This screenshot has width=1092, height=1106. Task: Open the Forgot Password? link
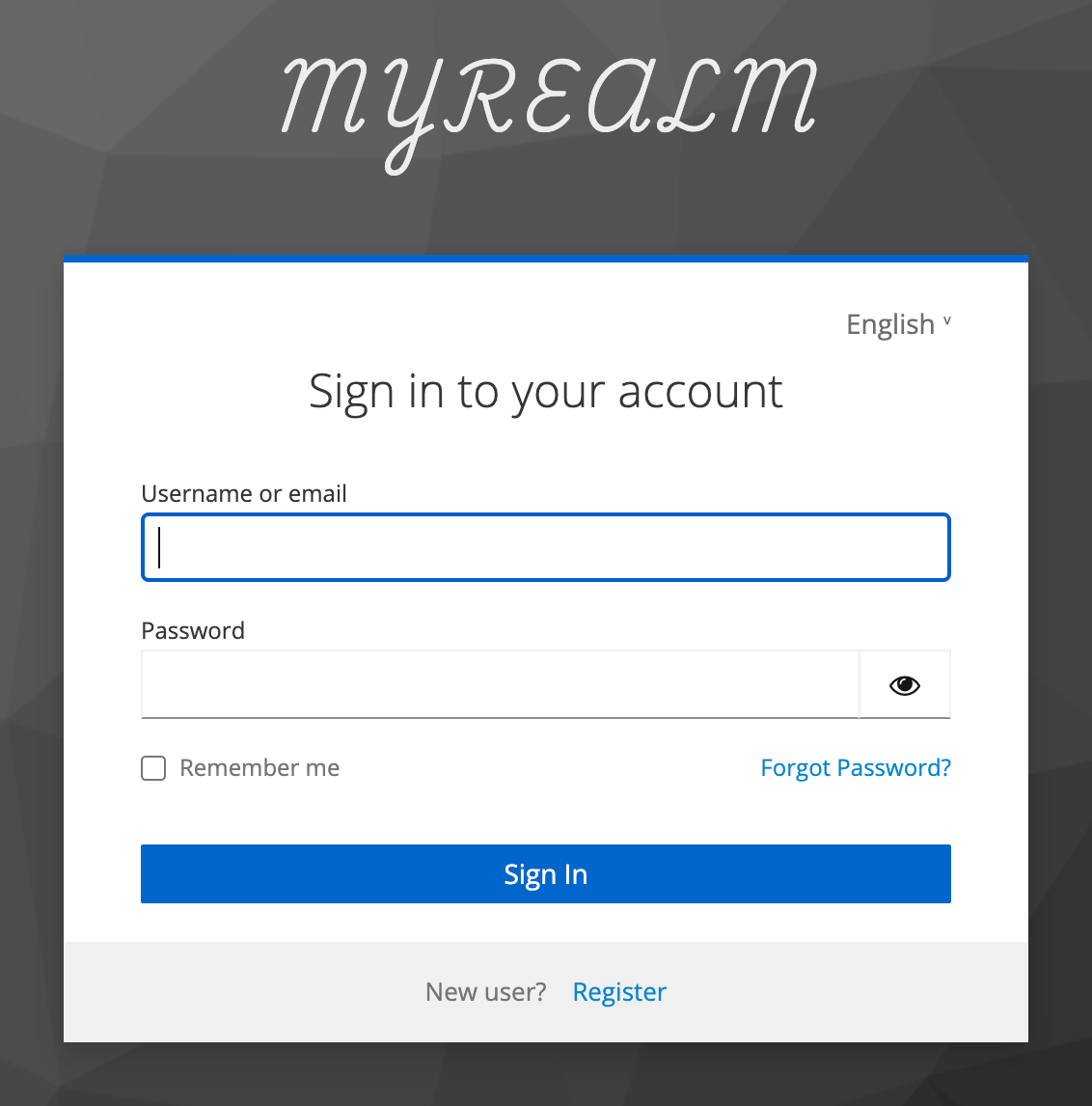[x=856, y=768]
